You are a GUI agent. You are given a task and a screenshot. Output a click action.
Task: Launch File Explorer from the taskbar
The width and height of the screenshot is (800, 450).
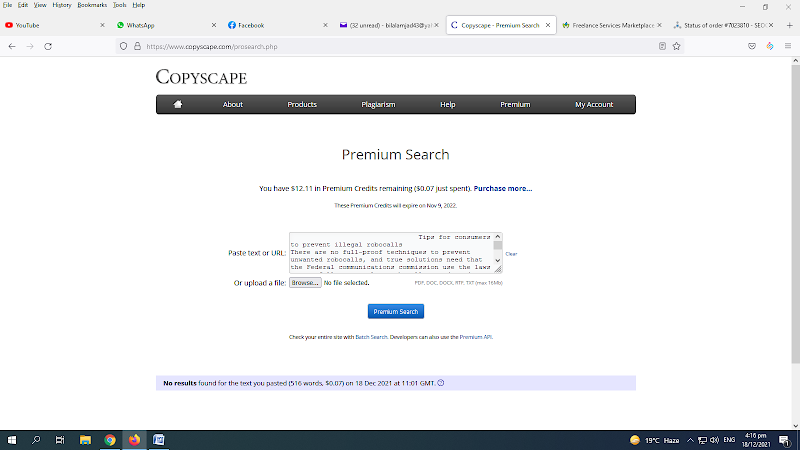(x=85, y=440)
